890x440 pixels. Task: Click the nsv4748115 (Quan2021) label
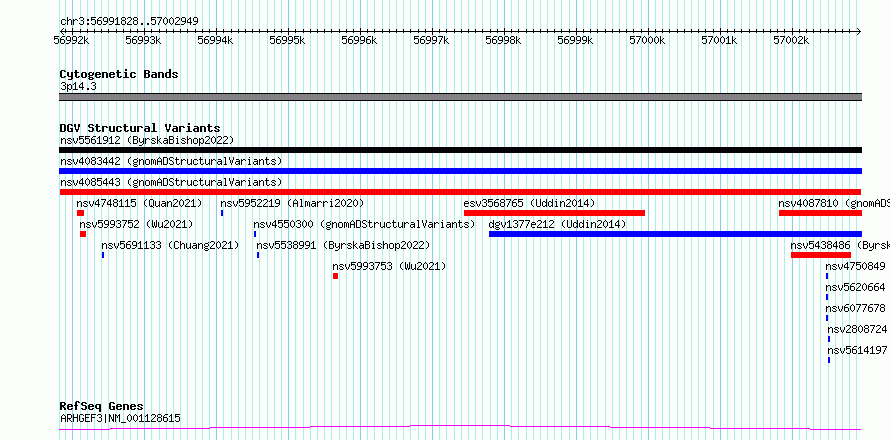point(139,203)
